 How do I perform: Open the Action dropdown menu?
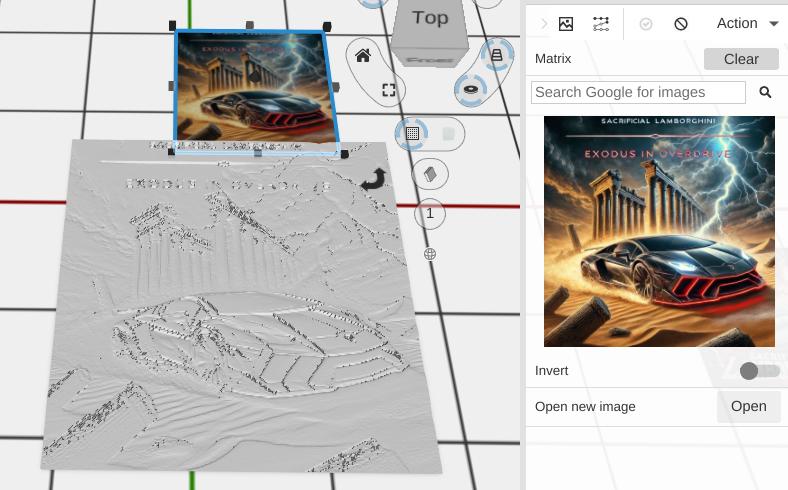747,23
